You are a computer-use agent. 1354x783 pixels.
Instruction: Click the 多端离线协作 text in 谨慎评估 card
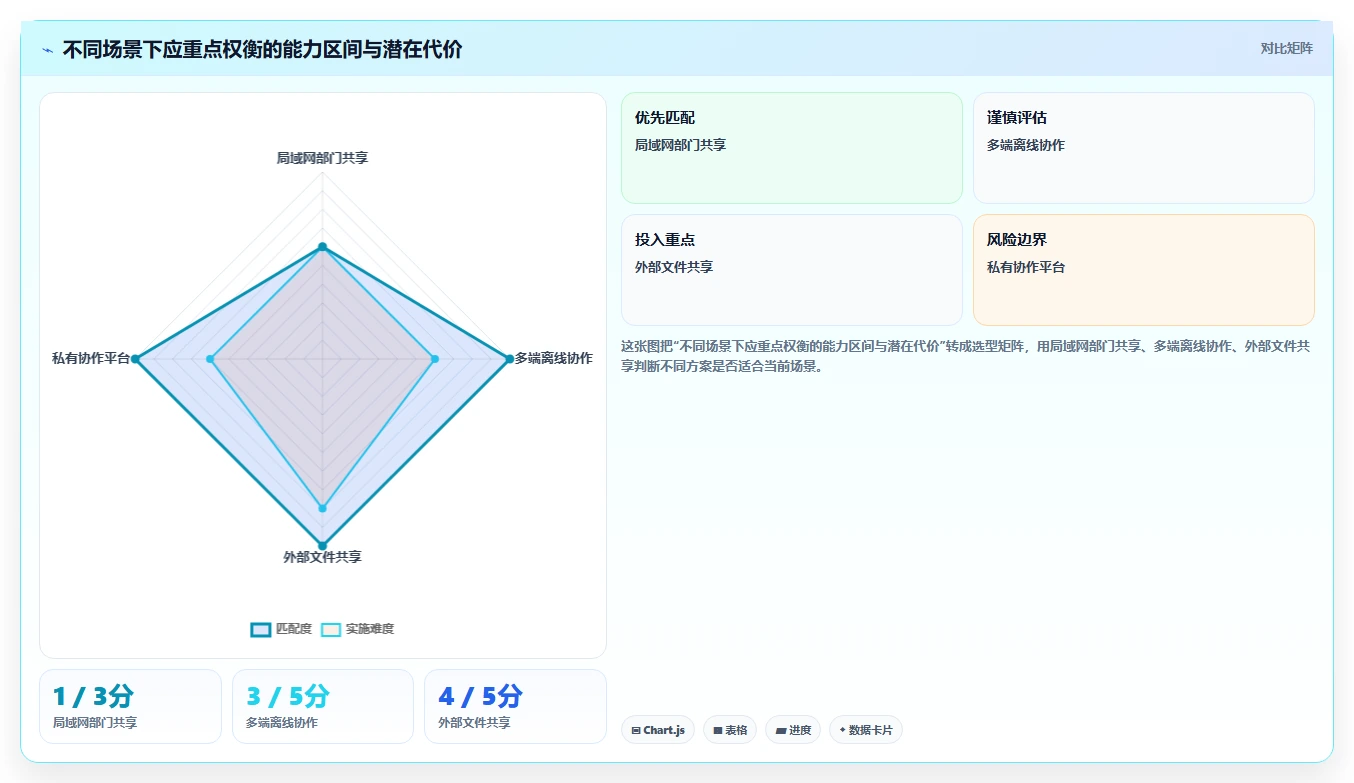[x=1026, y=145]
